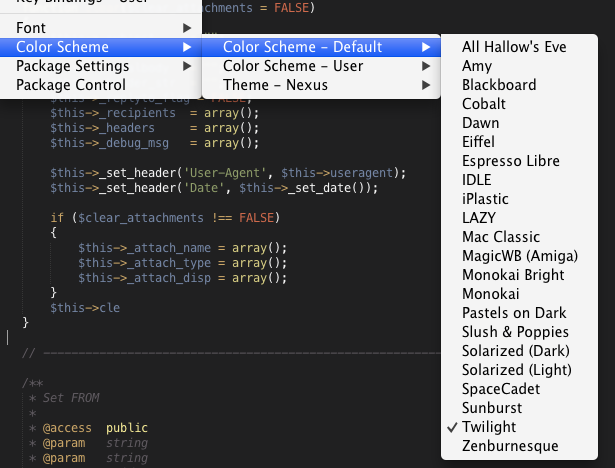Select the MagicWB (Amiga) color scheme
Image resolution: width=615 pixels, height=468 pixels.
(519, 256)
